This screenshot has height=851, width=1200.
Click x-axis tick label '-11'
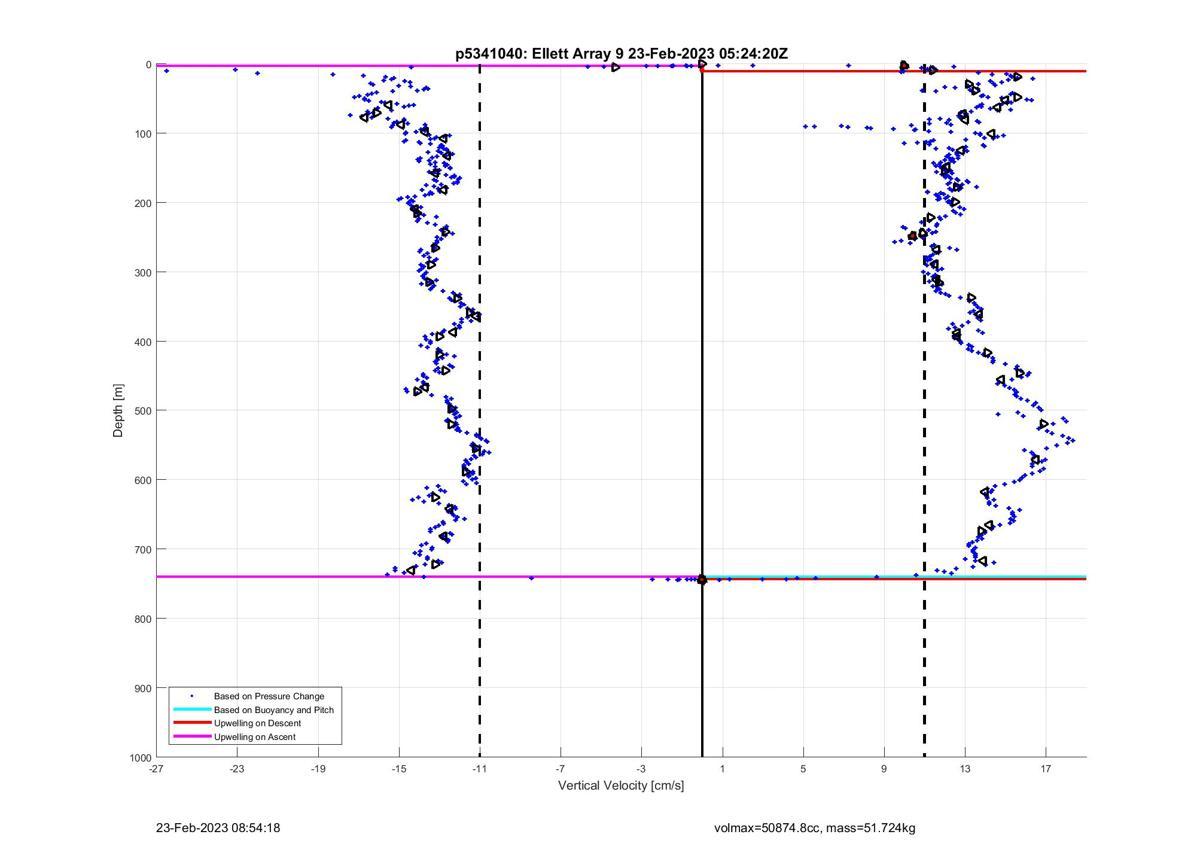pos(480,769)
